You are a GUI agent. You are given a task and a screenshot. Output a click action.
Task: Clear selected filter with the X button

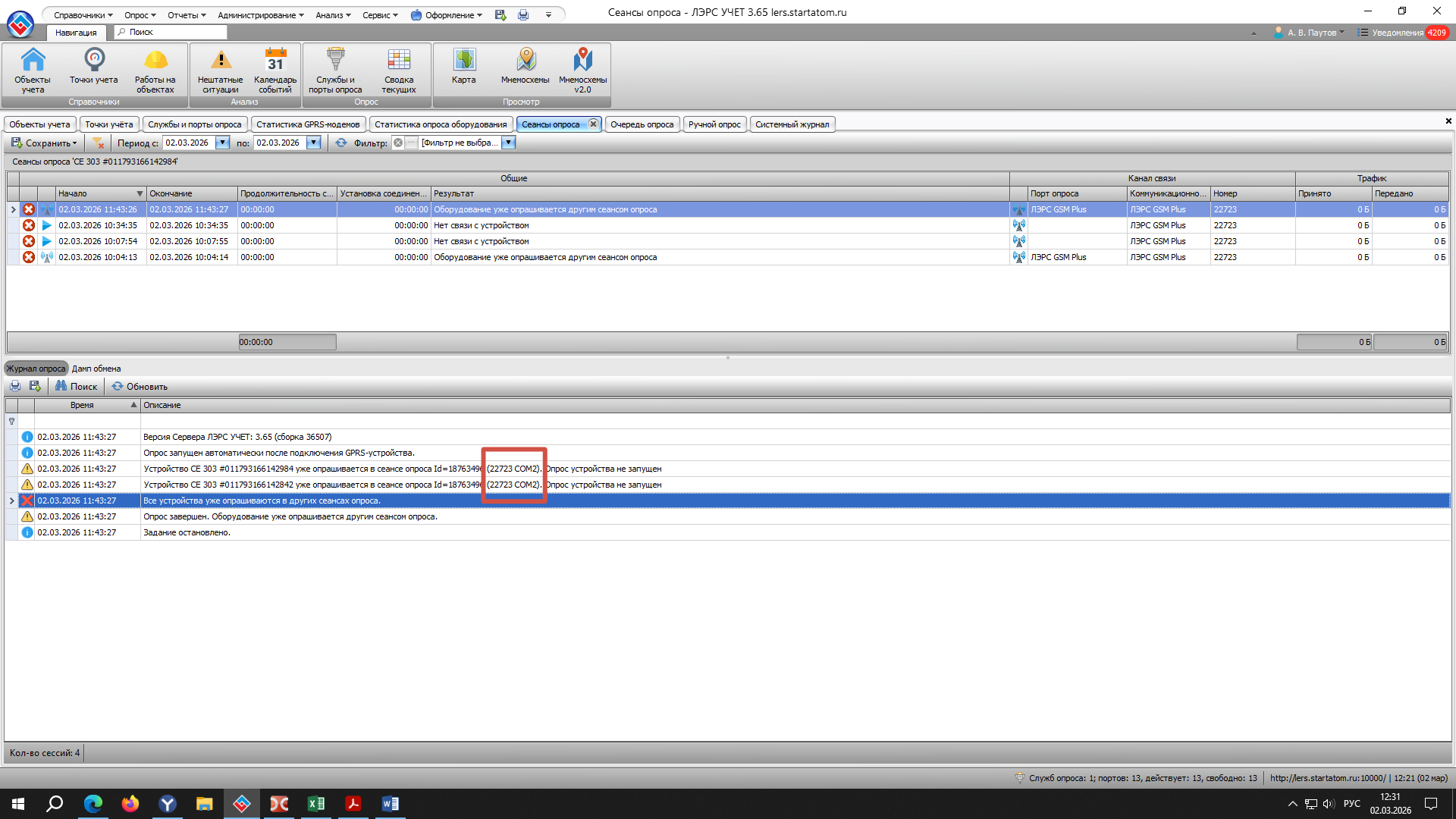click(398, 143)
